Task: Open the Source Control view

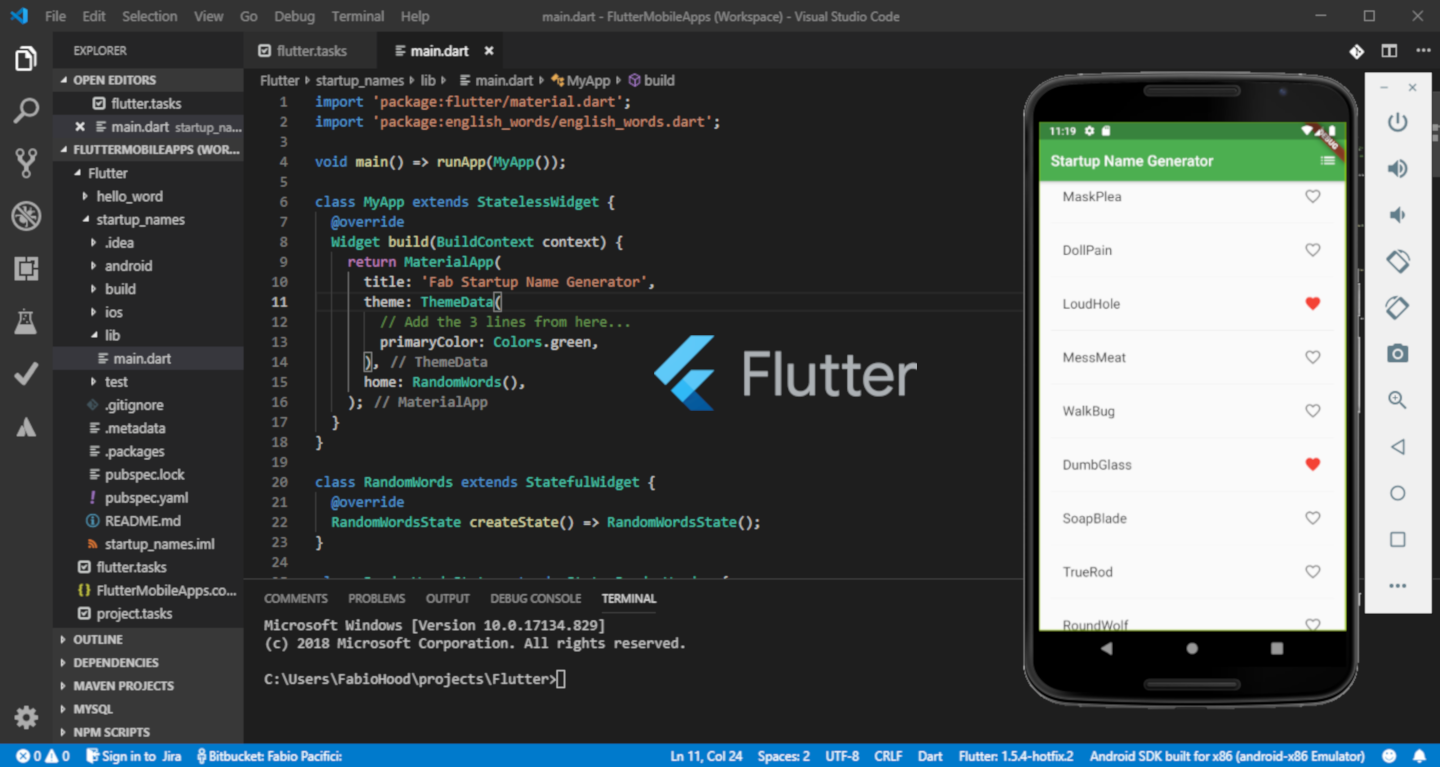Action: tap(25, 163)
